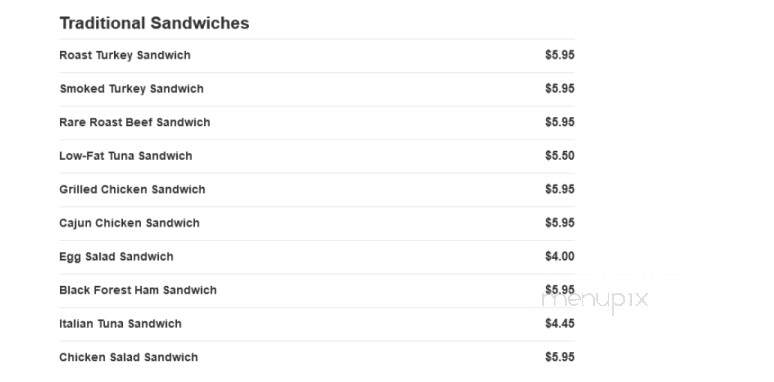Screen dimensions: 774x382
Task: Select Roast Turkey Sandwich item
Action: point(125,55)
